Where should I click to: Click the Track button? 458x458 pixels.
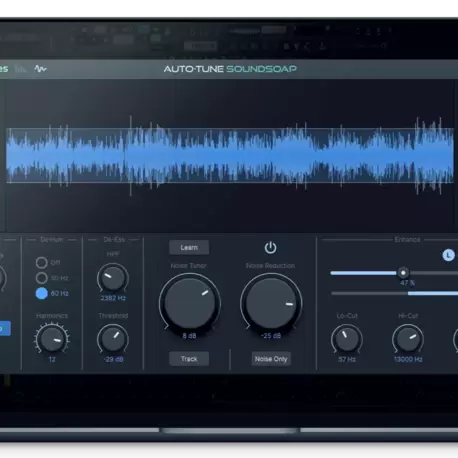click(189, 359)
